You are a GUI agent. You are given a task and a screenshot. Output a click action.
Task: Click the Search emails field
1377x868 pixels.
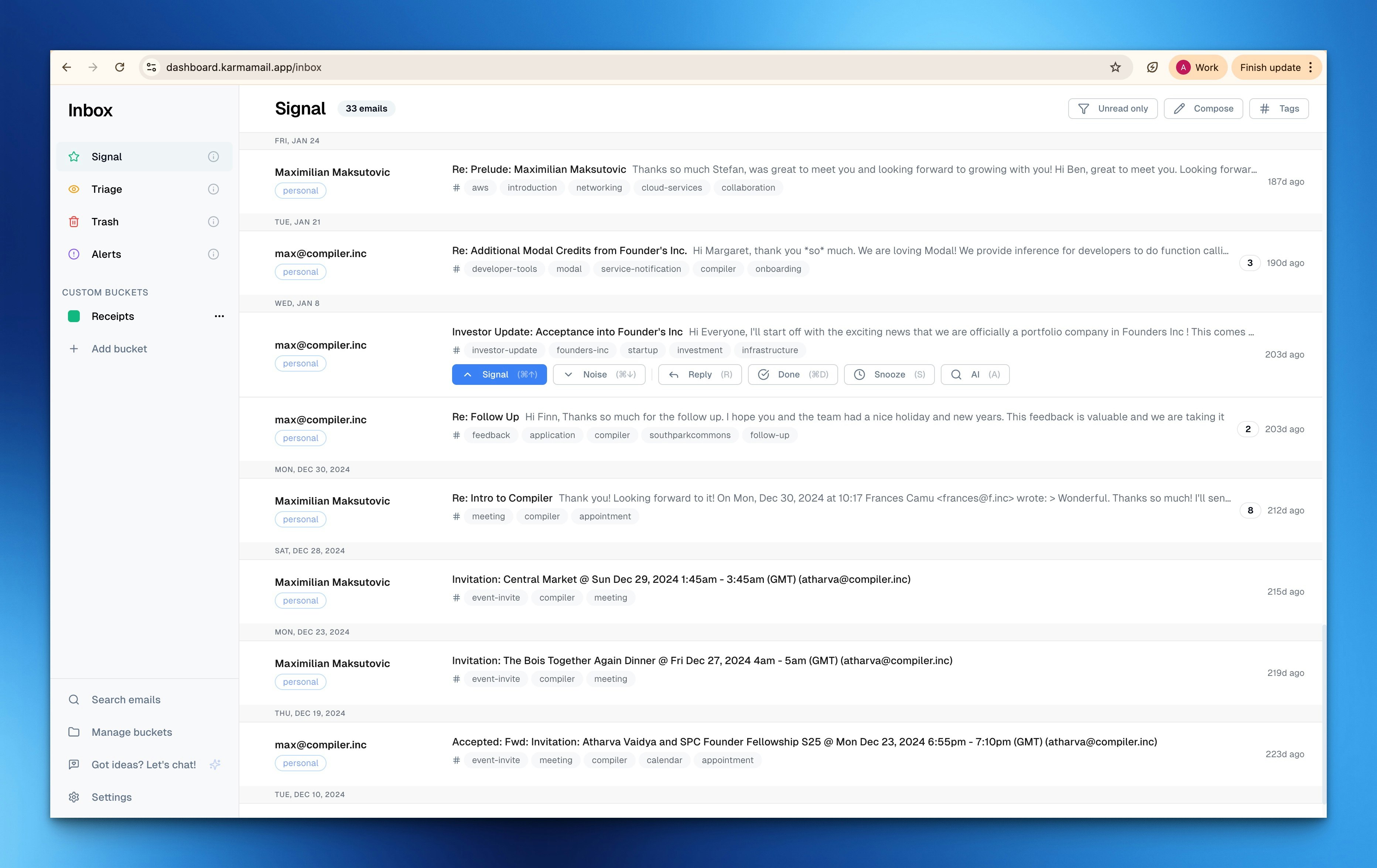pyautogui.click(x=126, y=700)
